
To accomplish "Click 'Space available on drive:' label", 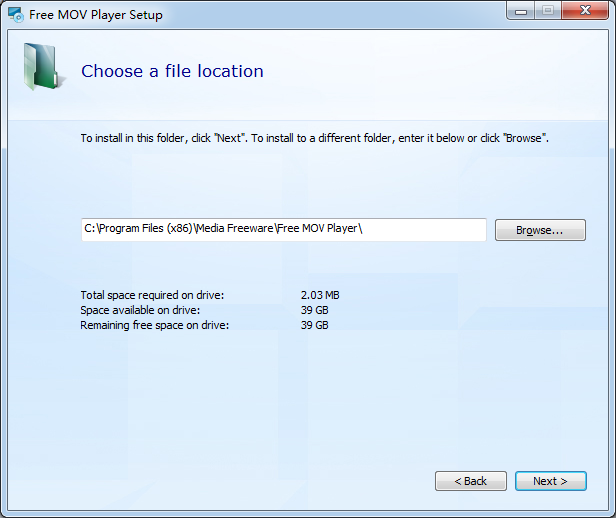I will [x=140, y=310].
